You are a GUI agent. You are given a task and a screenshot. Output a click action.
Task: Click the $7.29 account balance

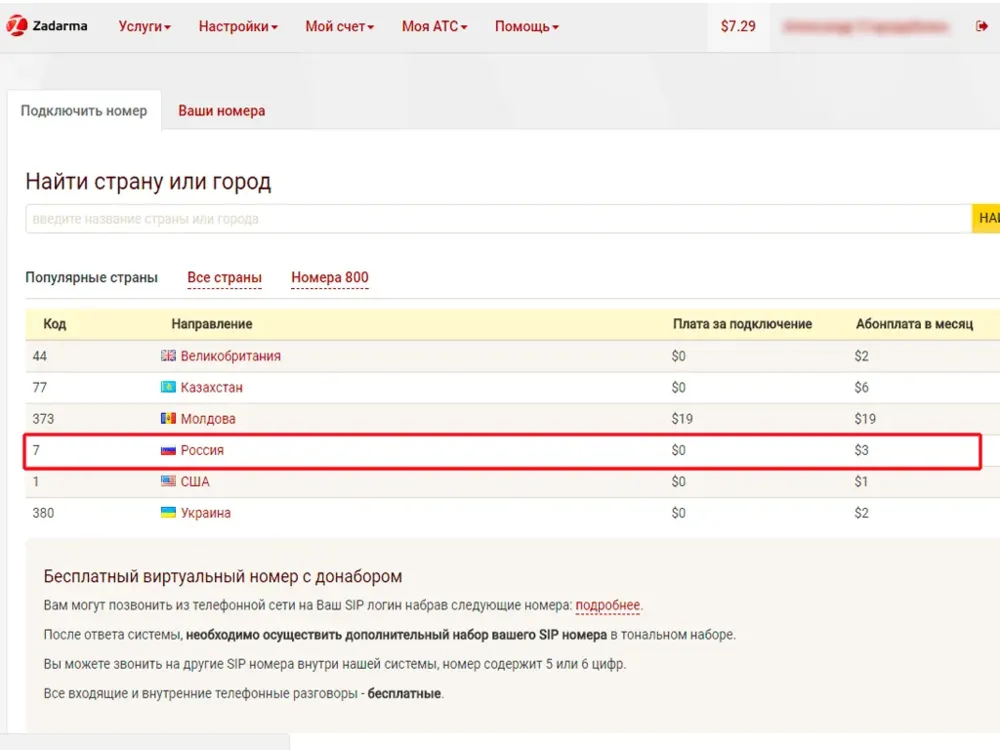tap(738, 26)
